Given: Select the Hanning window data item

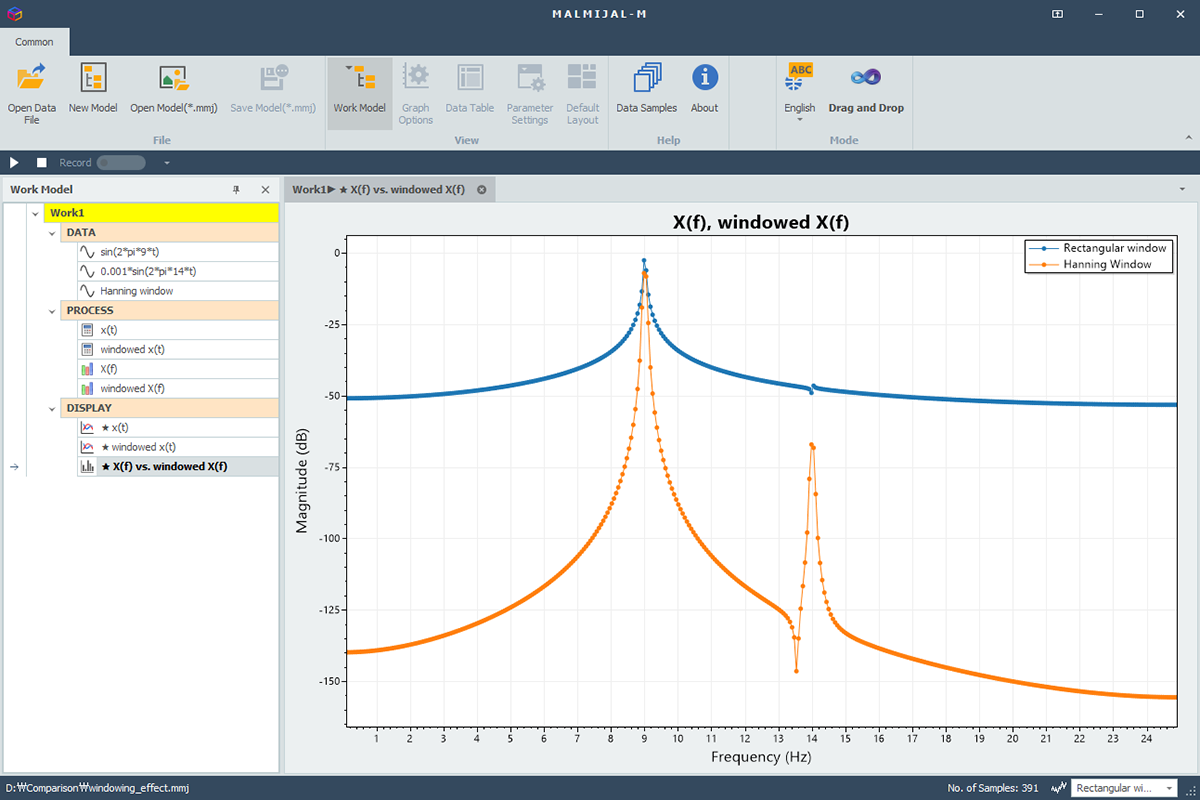Looking at the screenshot, I should point(178,291).
